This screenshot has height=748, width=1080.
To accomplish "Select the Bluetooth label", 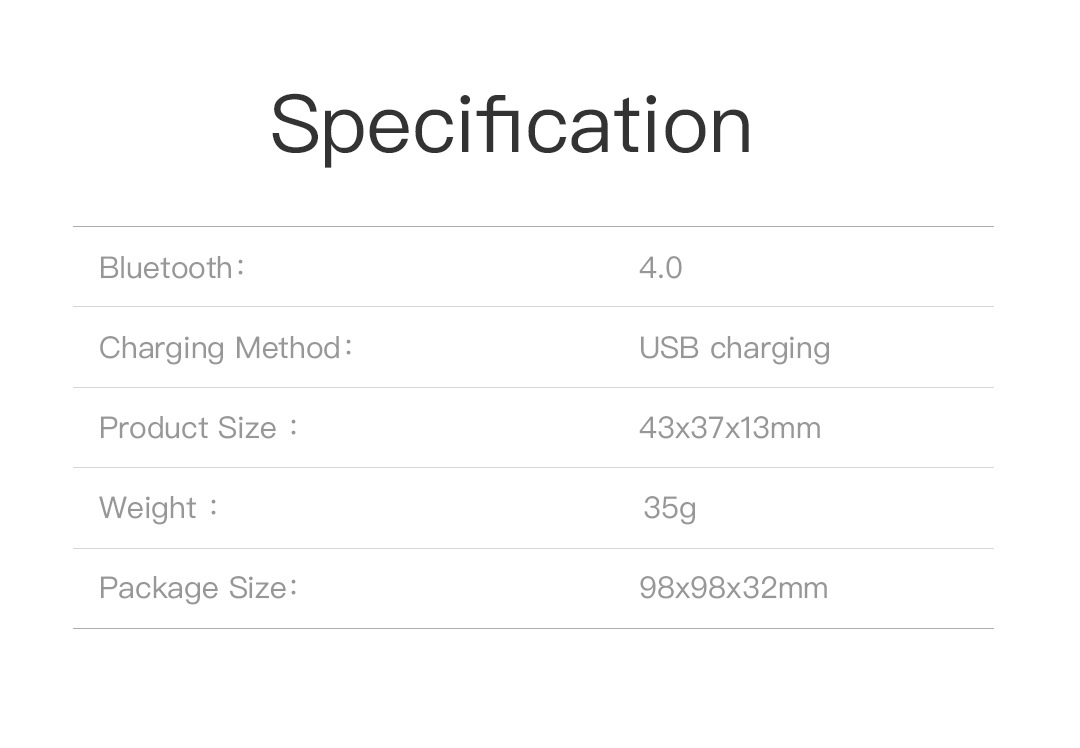I will (166, 268).
